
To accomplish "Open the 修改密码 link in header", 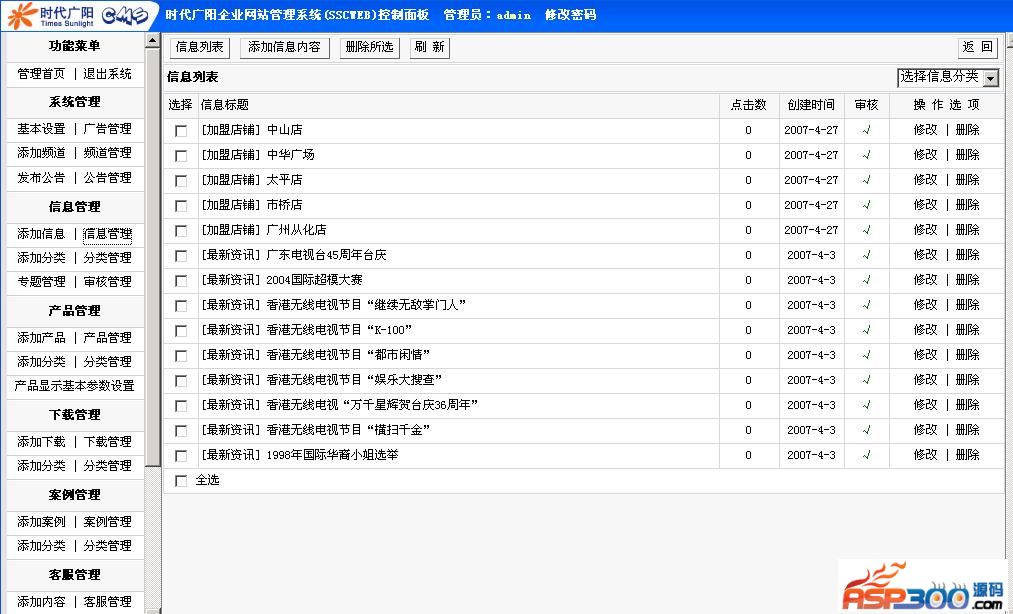I will tap(570, 15).
